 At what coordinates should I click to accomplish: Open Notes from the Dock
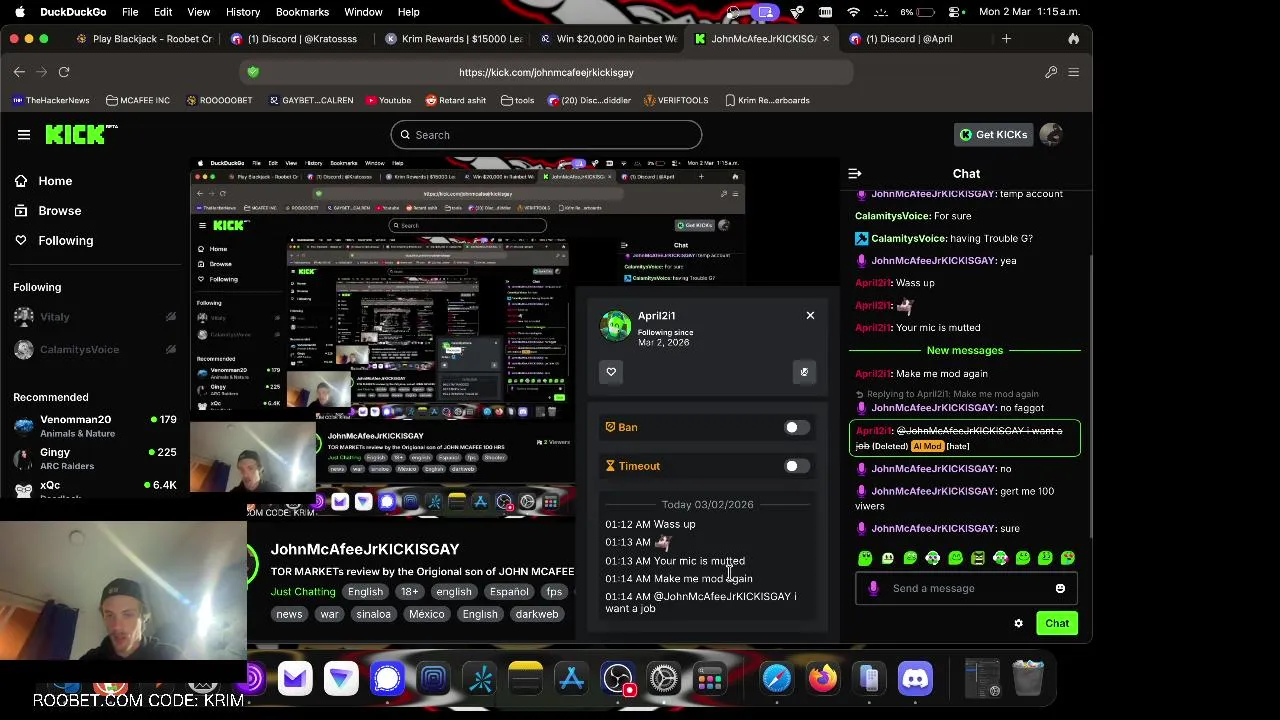tap(525, 679)
